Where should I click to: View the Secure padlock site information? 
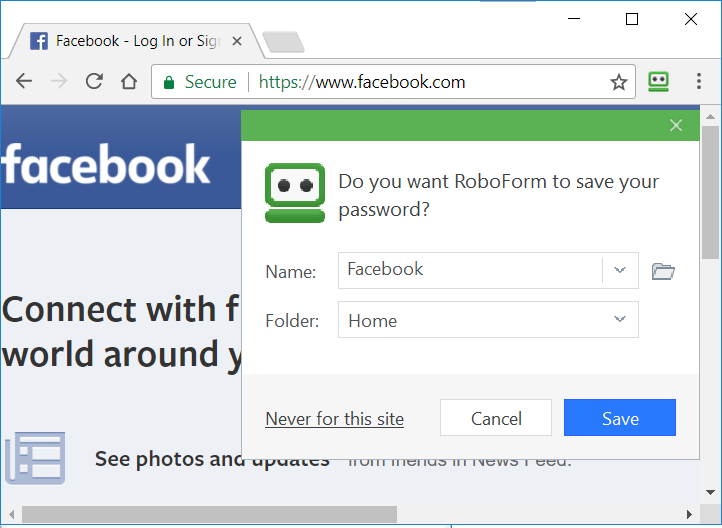pyautogui.click(x=200, y=82)
